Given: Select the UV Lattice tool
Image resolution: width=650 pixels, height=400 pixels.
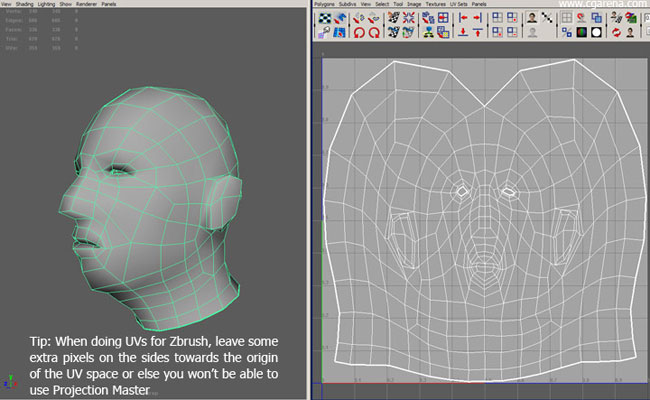Looking at the screenshot, I should 325,18.
